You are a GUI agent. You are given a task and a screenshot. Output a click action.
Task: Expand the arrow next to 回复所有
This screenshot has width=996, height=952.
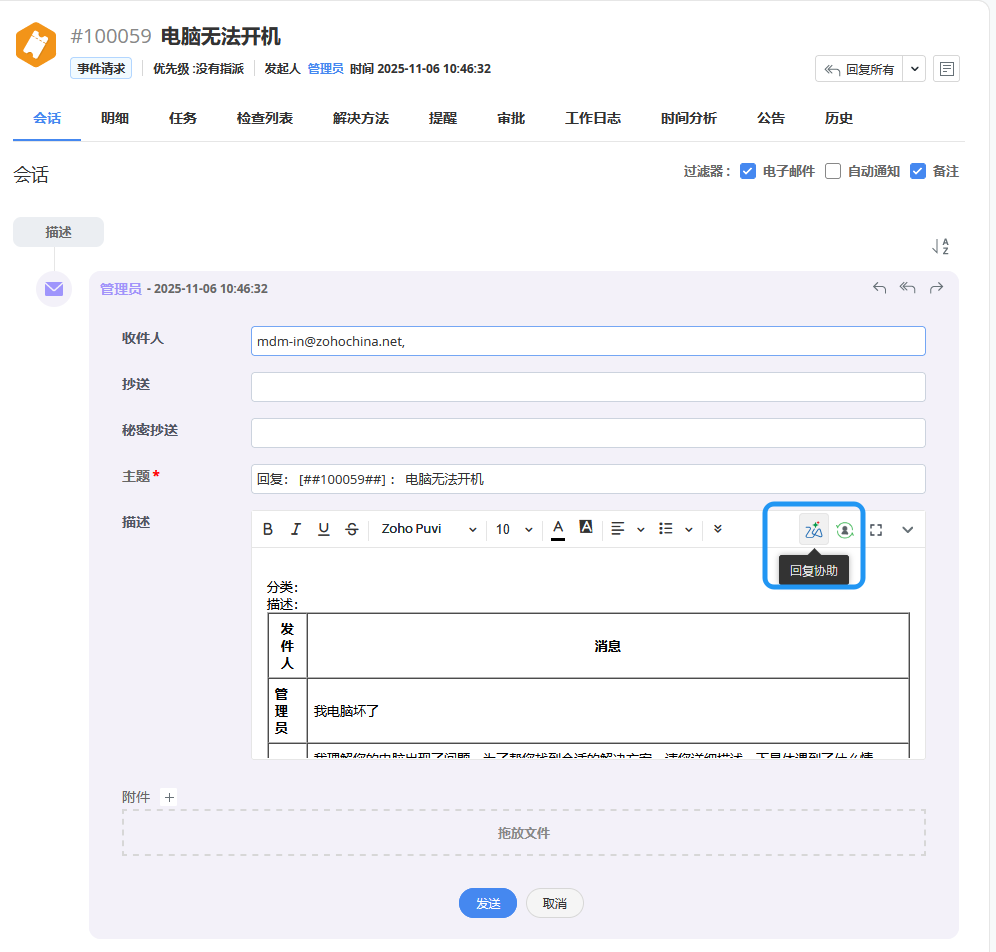point(915,69)
